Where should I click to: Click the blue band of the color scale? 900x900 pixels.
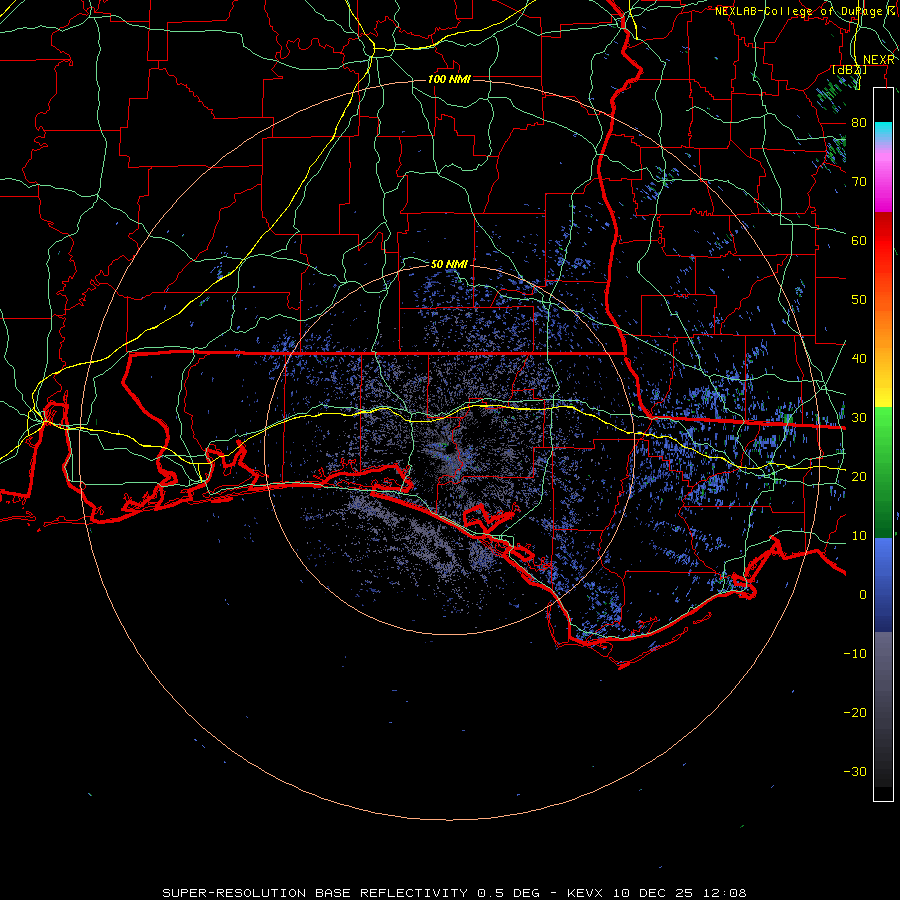tap(883, 584)
